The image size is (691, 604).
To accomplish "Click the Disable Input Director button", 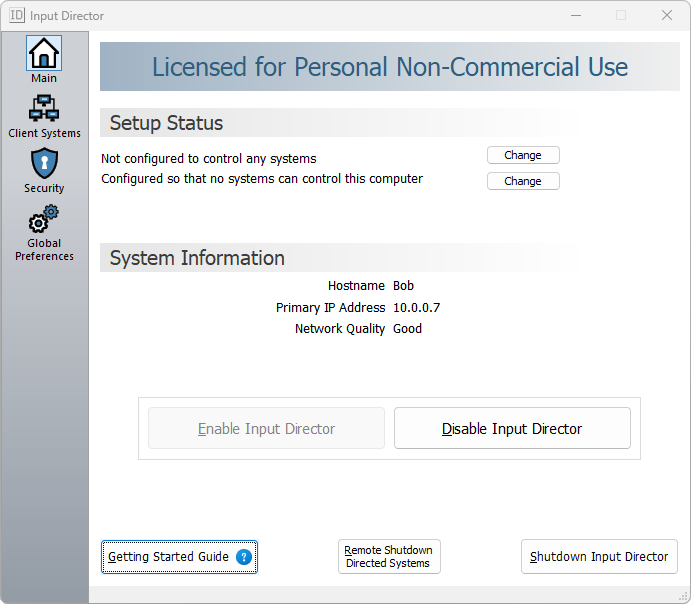I will pyautogui.click(x=512, y=428).
